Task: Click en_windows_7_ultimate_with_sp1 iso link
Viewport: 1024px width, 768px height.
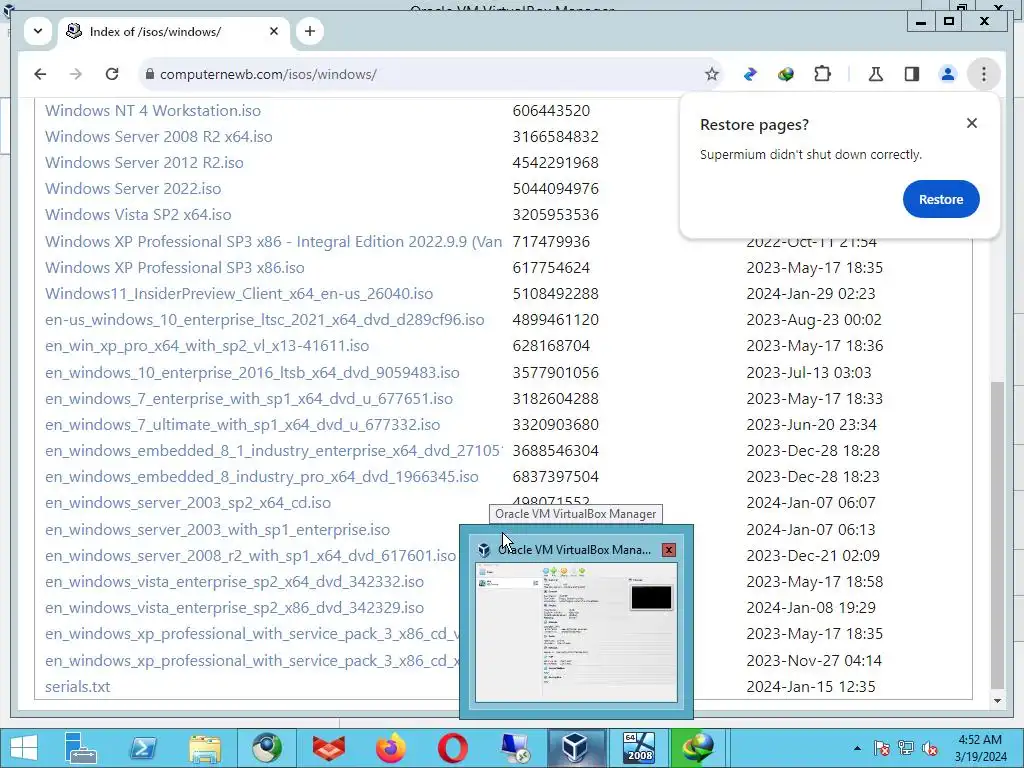Action: click(242, 425)
